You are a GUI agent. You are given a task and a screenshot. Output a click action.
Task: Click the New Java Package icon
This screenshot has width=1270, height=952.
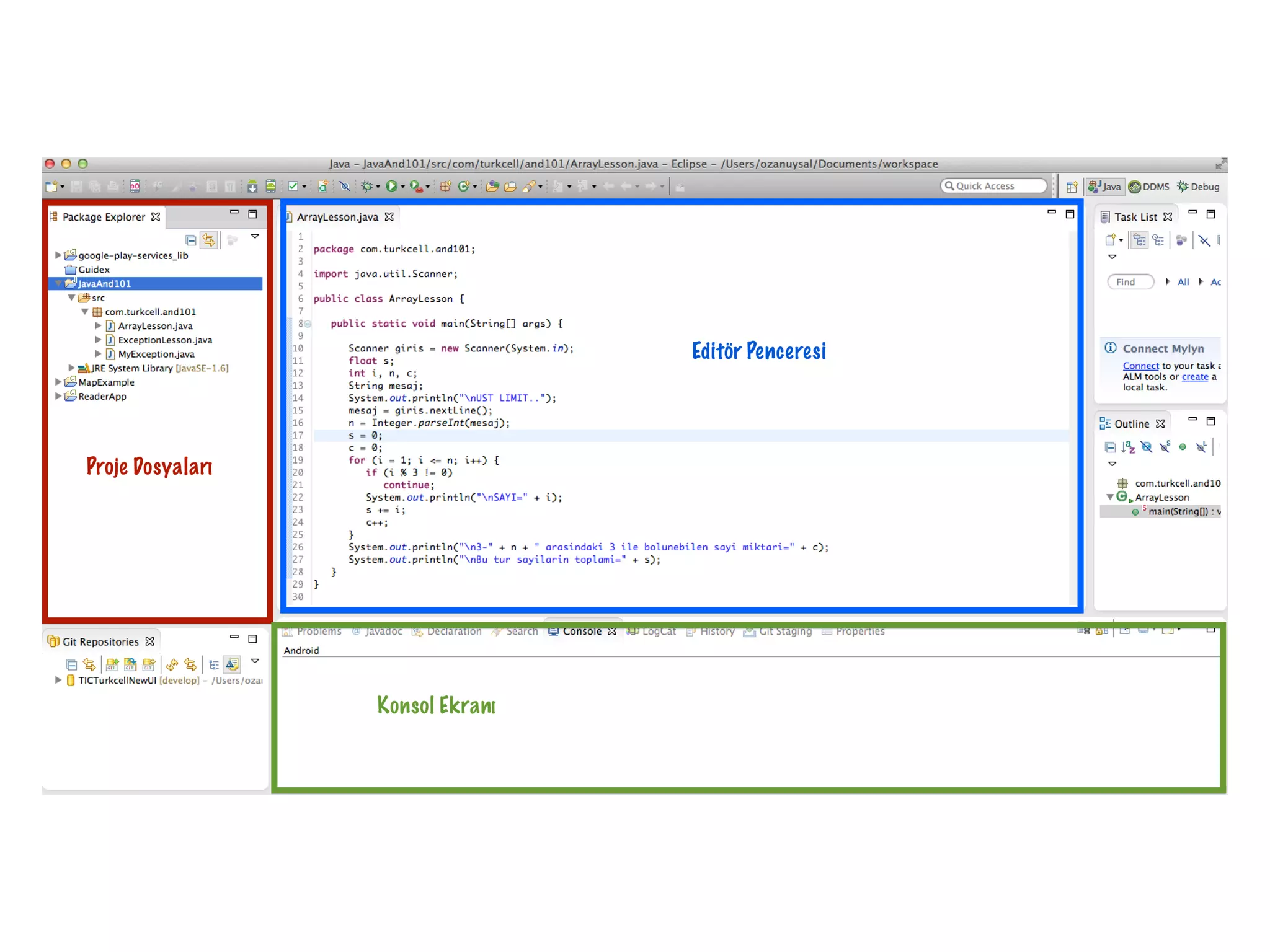[445, 186]
